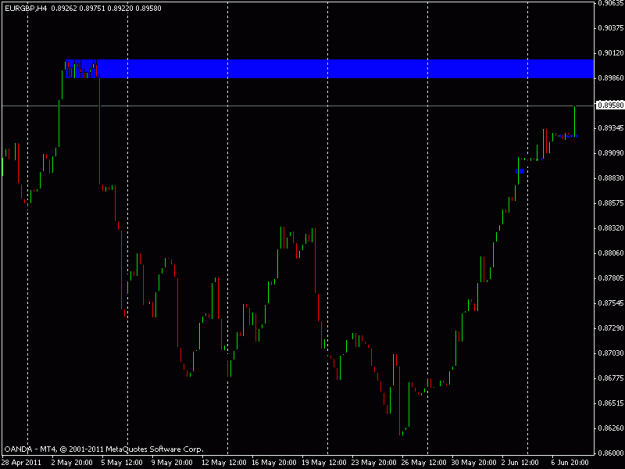The image size is (625, 469).
Task: Click the 0.89860 price scale label
Action: point(611,78)
